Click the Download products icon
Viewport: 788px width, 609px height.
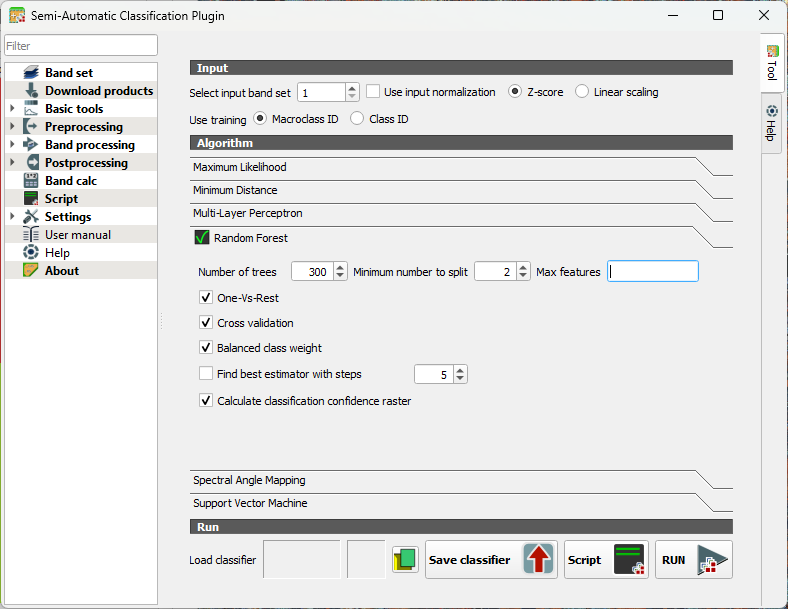30,91
